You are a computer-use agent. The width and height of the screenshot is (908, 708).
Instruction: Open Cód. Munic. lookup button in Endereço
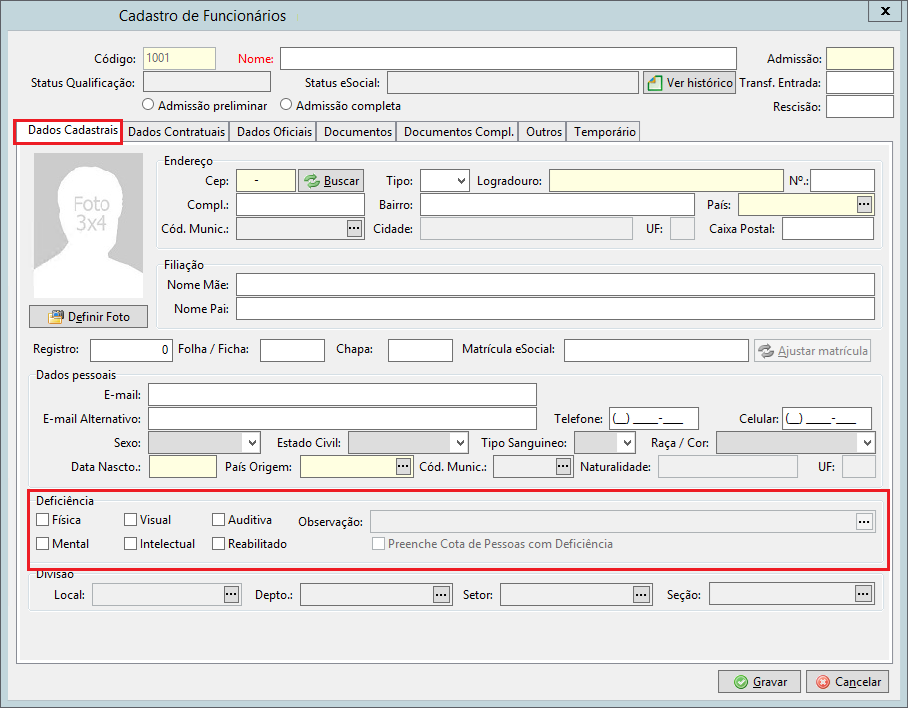354,229
